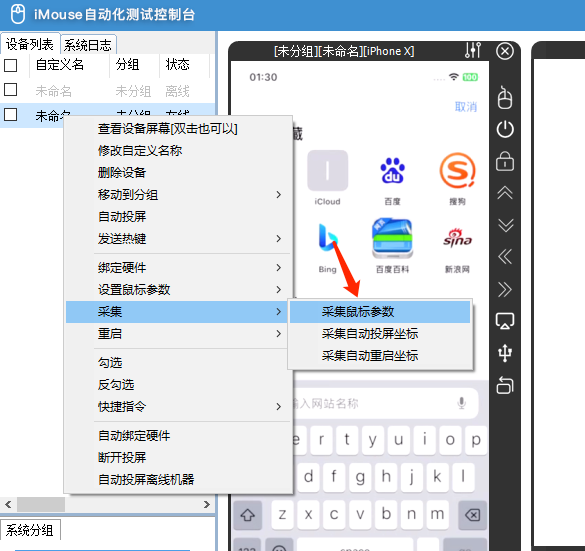Expand the 发送热键 submenu
Screen dimensions: 585x551
click(x=178, y=239)
